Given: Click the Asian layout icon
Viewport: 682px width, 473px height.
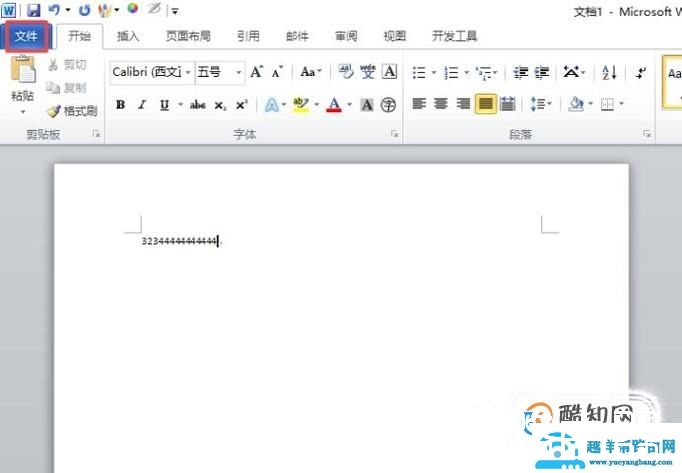Looking at the screenshot, I should 572,72.
